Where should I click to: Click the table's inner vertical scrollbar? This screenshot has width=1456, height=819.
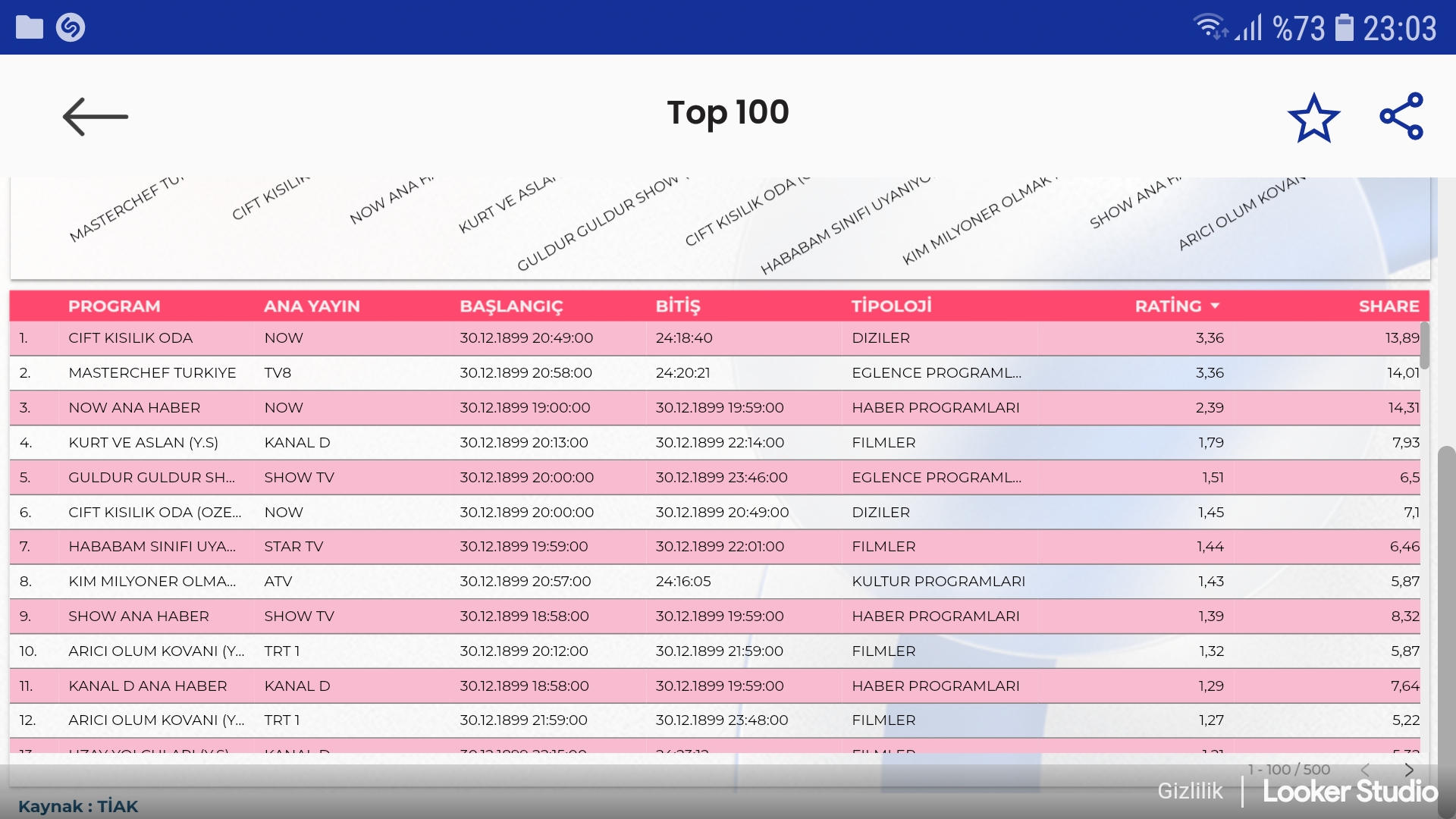[x=1424, y=346]
